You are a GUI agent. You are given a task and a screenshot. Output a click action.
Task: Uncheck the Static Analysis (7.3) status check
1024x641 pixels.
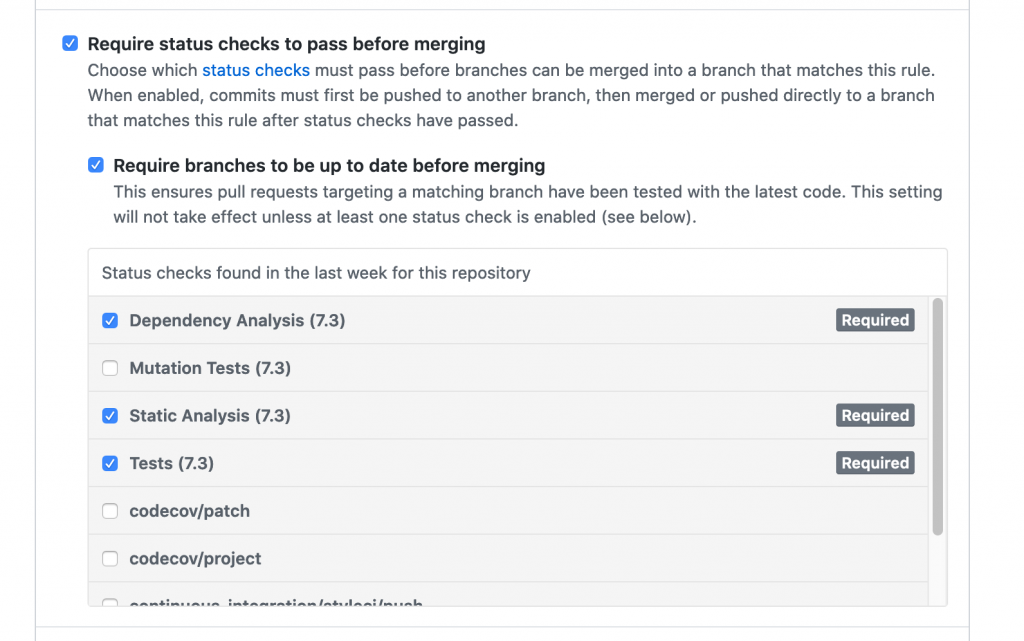(x=110, y=415)
